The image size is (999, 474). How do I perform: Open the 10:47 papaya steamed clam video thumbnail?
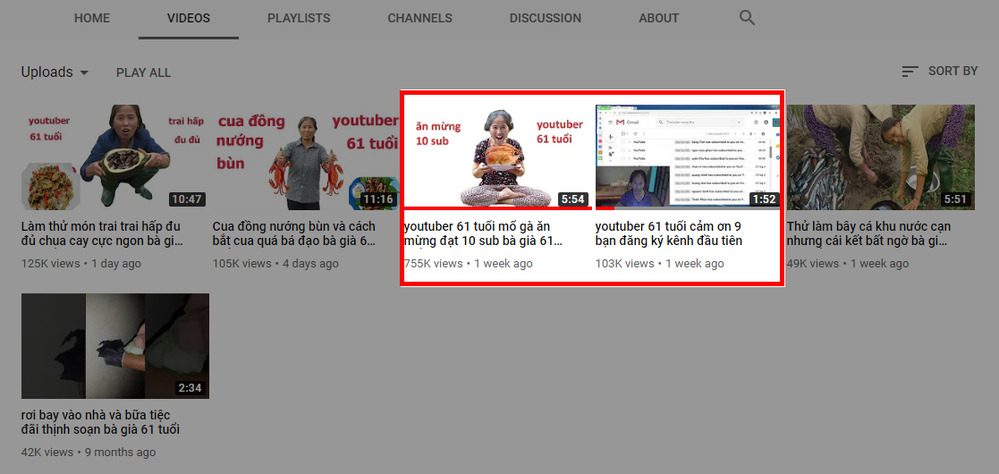coord(115,157)
